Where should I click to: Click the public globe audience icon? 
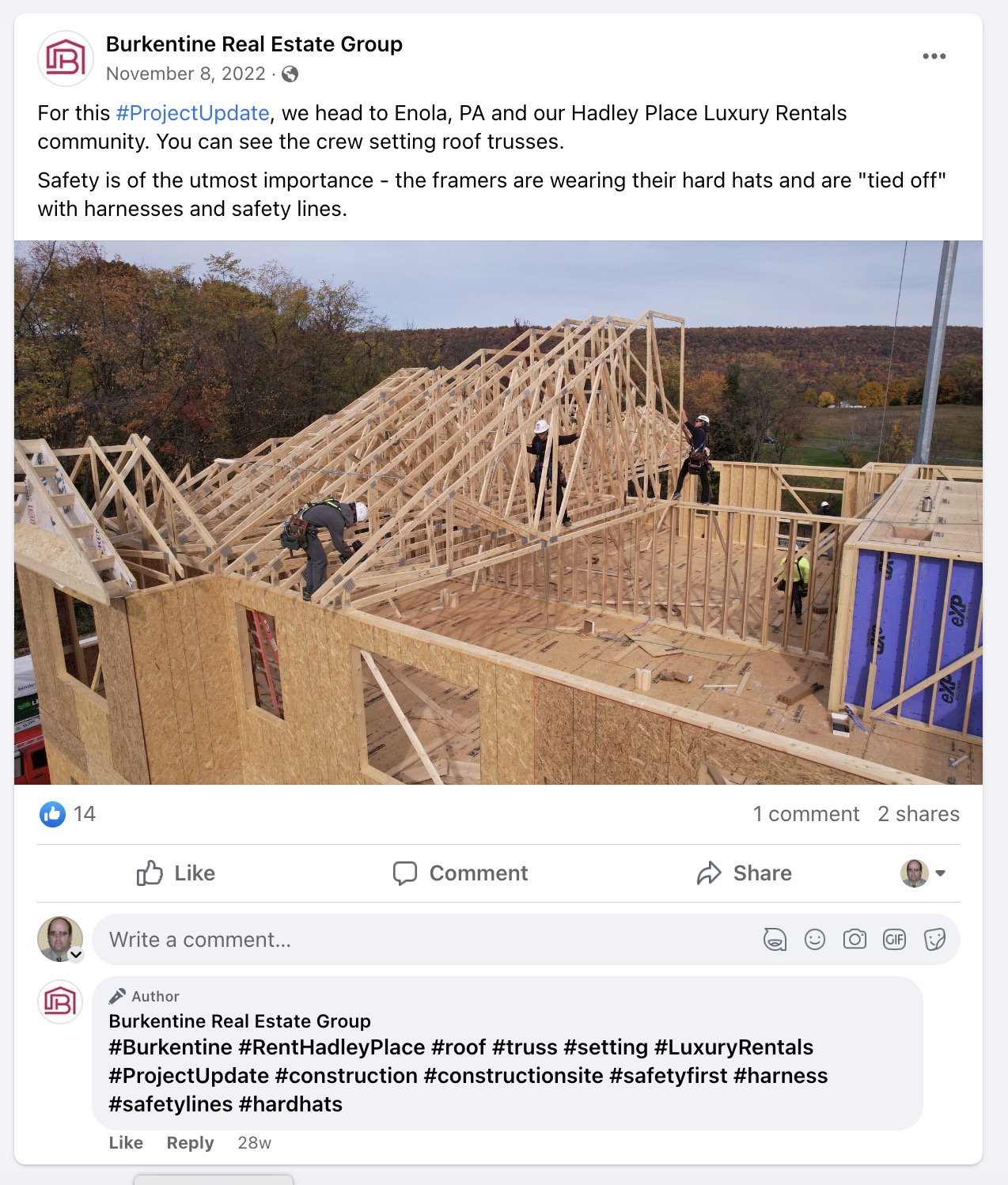(x=290, y=74)
